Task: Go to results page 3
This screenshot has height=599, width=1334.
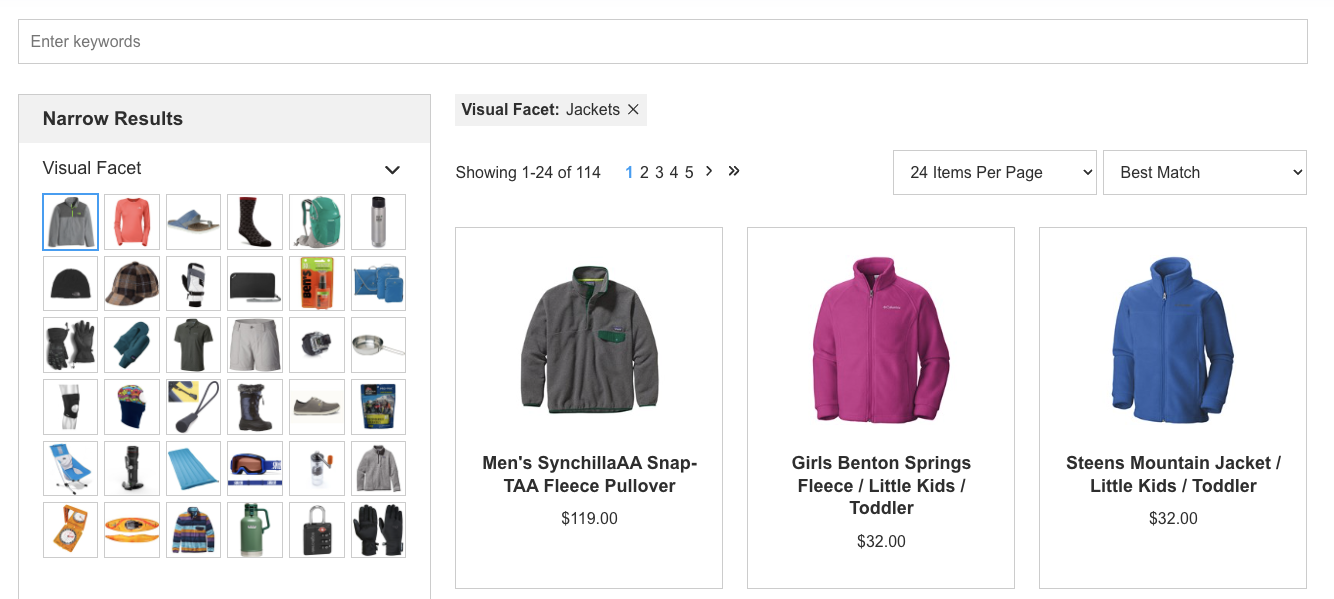Action: [659, 172]
